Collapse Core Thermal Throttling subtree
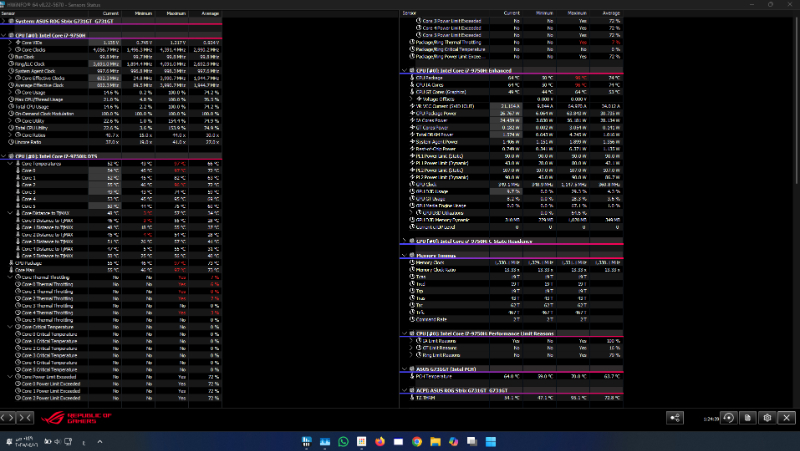This screenshot has width=800, height=451. pyautogui.click(x=10, y=277)
